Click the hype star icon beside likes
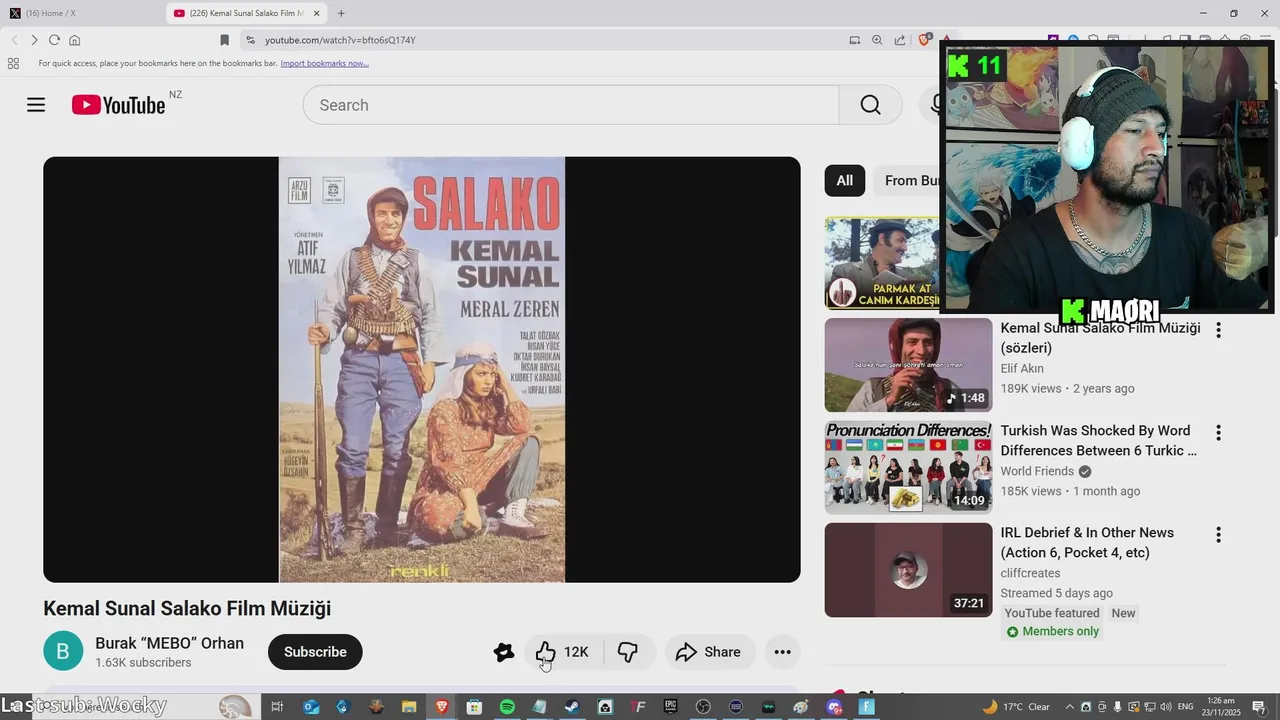Image resolution: width=1280 pixels, height=720 pixels. (504, 652)
